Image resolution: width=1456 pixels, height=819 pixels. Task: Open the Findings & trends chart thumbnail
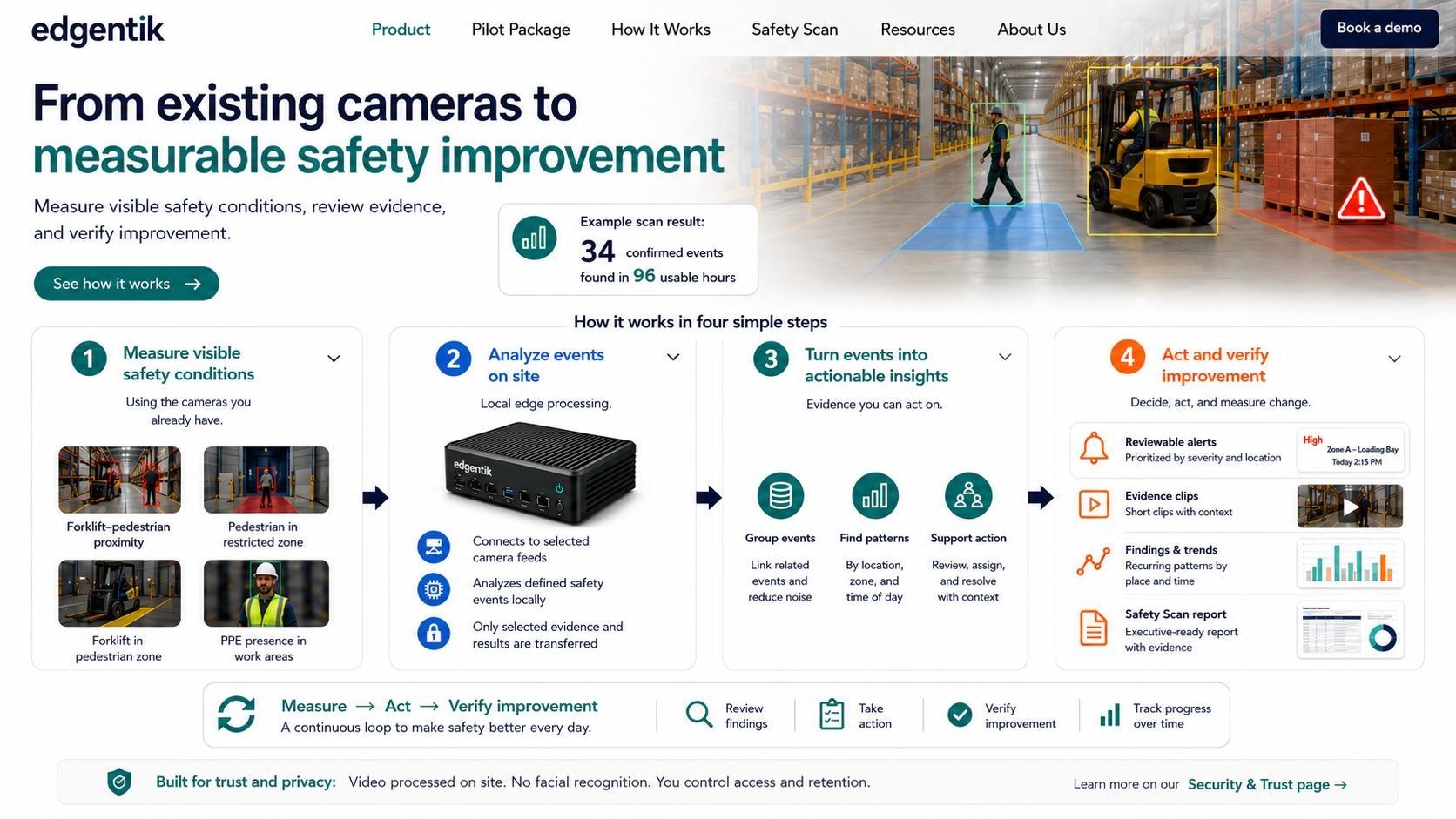[x=1351, y=562]
